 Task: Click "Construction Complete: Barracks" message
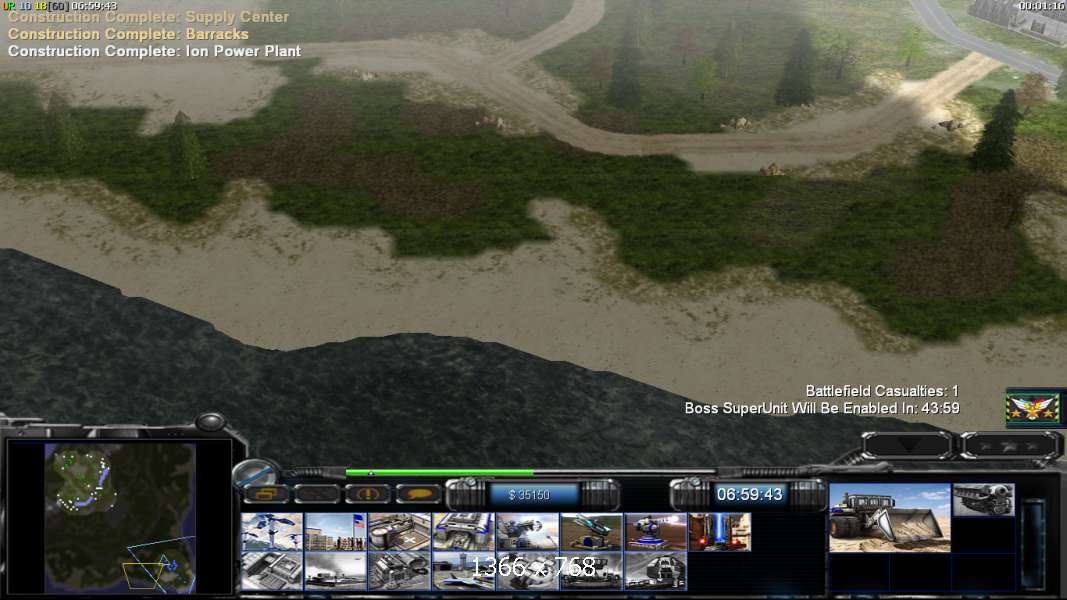click(128, 34)
